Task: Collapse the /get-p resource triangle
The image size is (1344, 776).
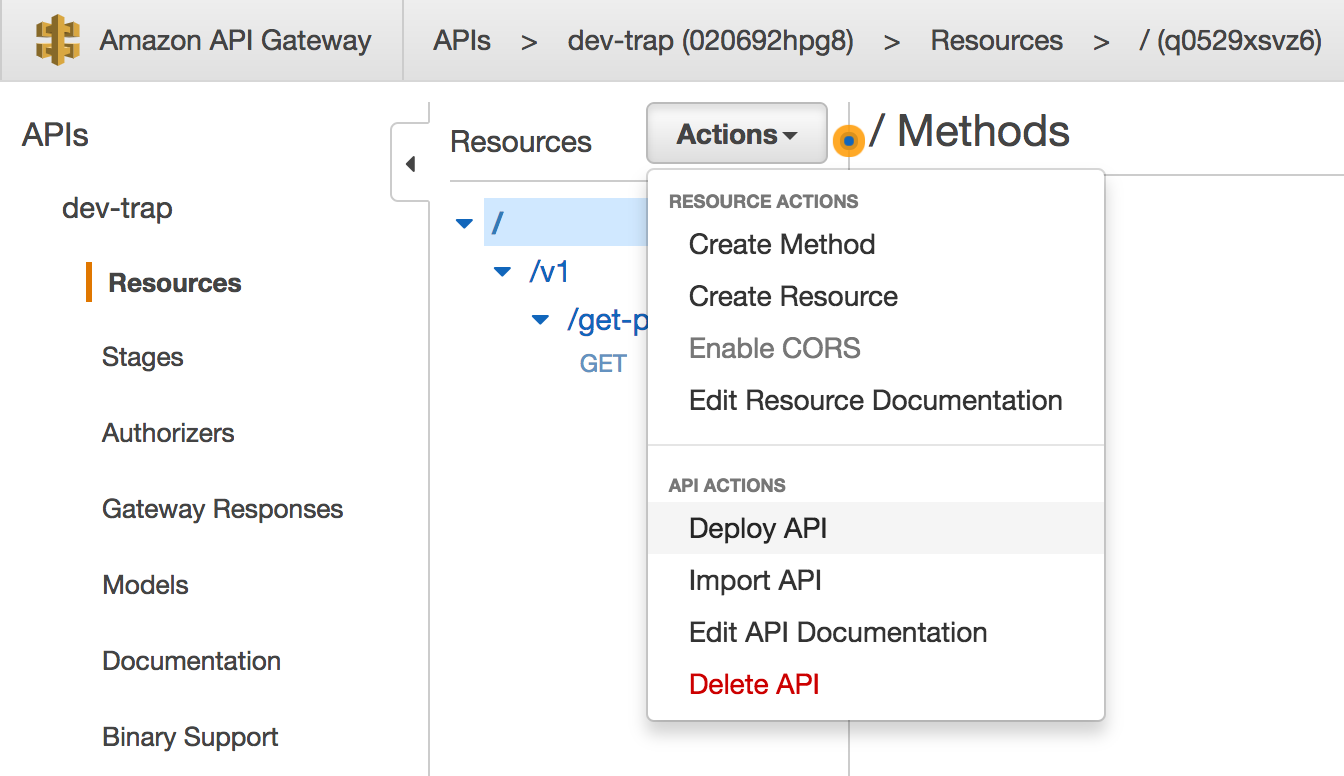Action: click(541, 320)
